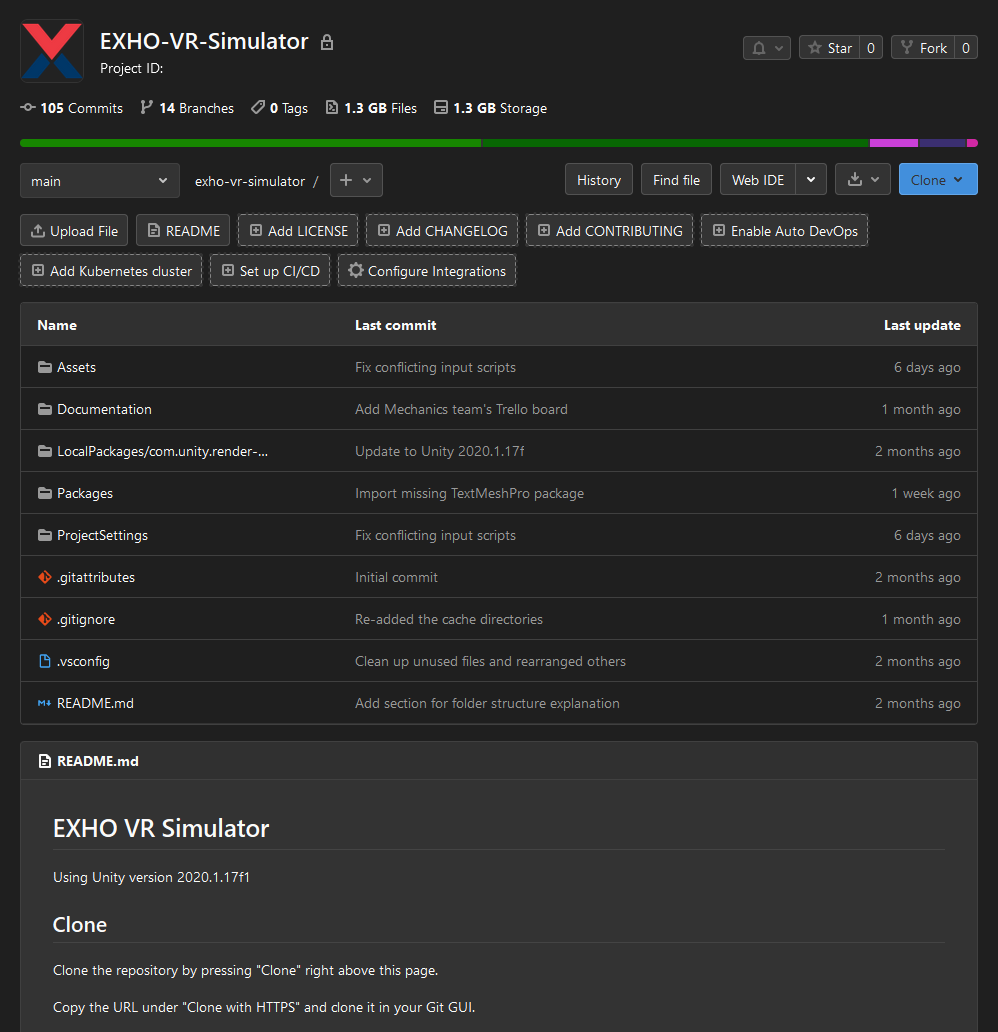Screen dimensions: 998x1032
Task: Star the EXHO-VR-Simulator repository
Action: click(829, 48)
